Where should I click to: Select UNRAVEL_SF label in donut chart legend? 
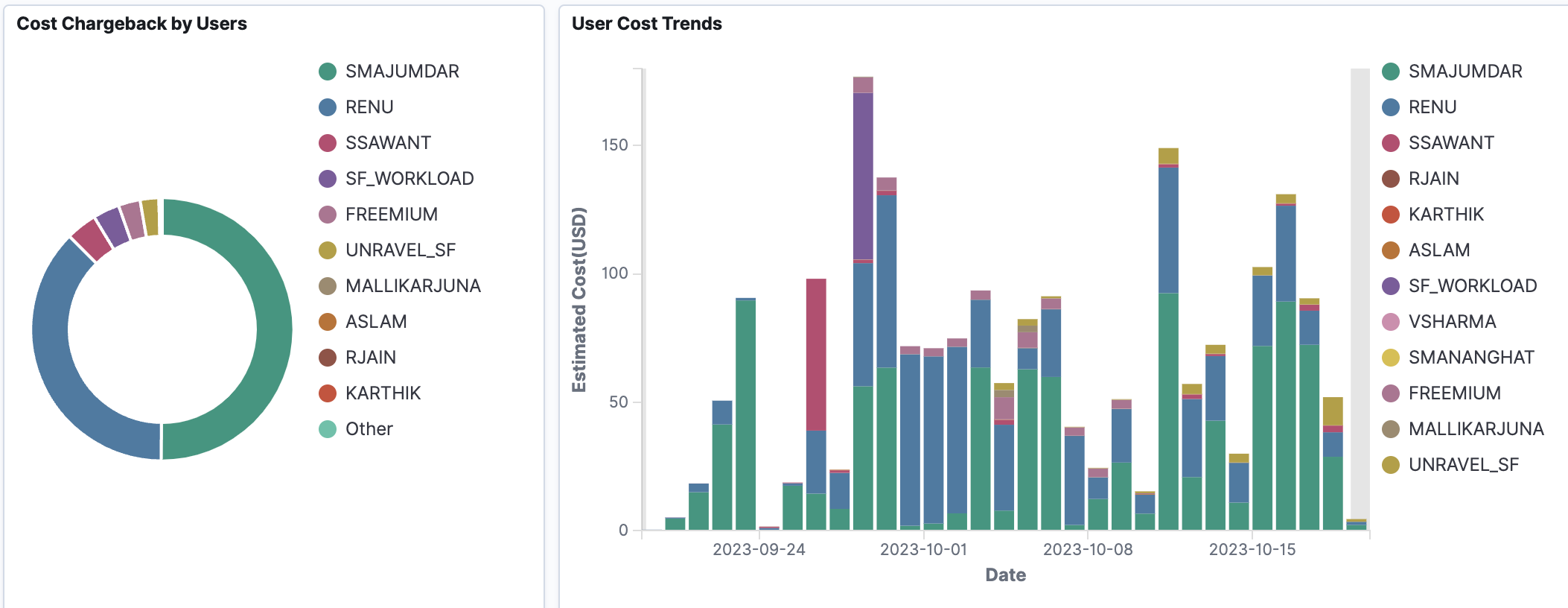(401, 250)
